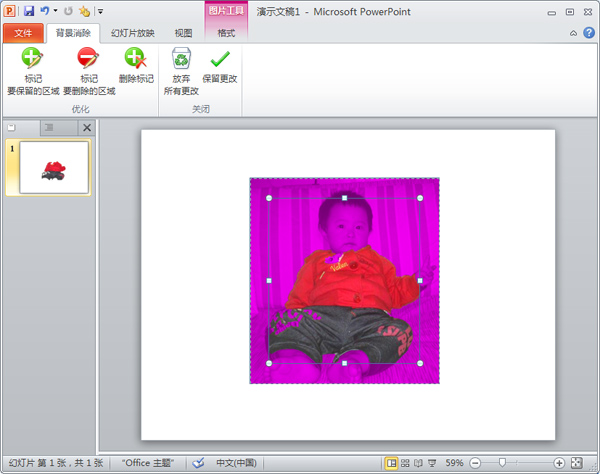This screenshot has height=474, width=600.
Task: Click the 关闭 group label
Action: pyautogui.click(x=201, y=109)
